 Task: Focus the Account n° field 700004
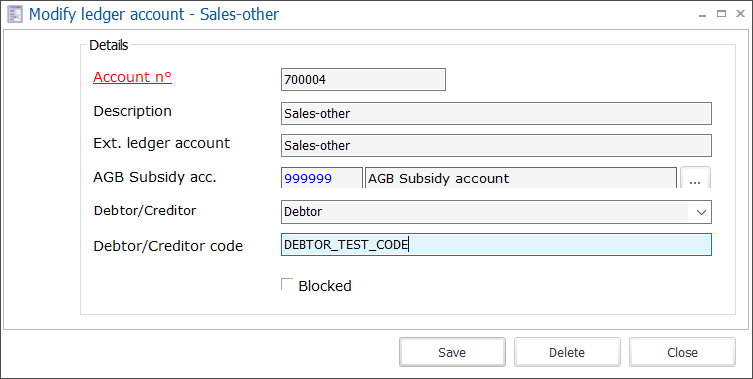point(363,80)
